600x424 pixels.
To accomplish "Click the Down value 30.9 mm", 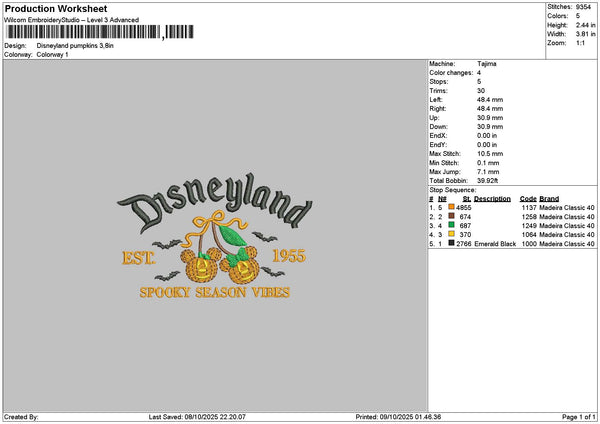I will pos(490,127).
